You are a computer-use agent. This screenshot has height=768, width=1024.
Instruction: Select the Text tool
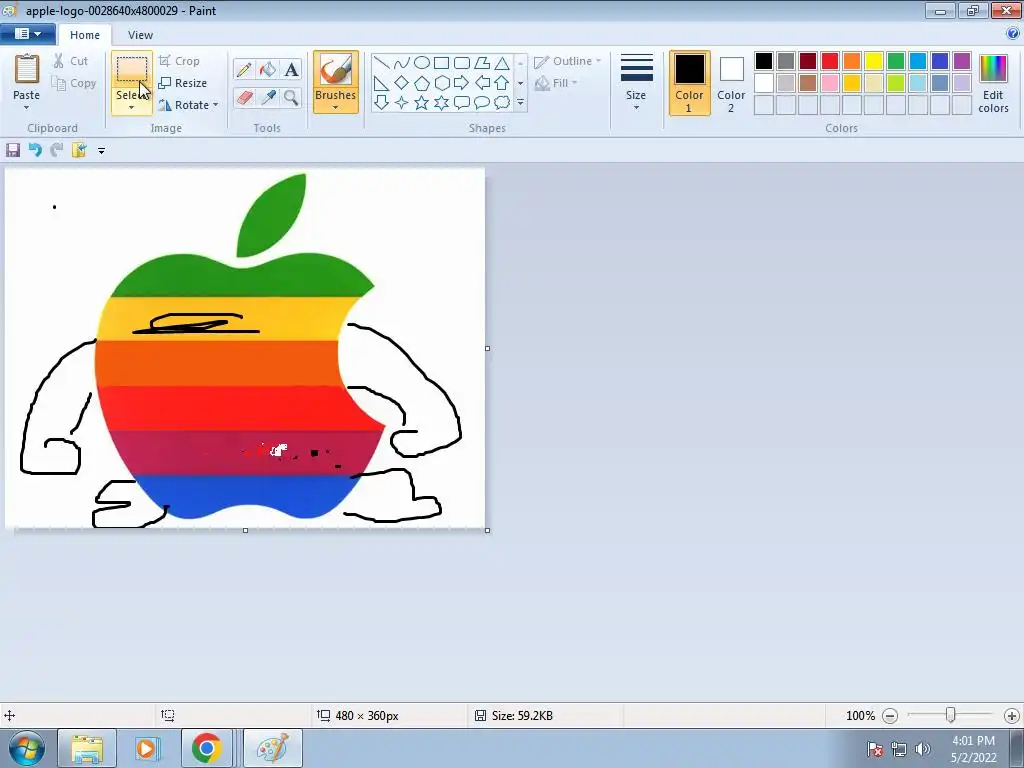click(x=291, y=69)
